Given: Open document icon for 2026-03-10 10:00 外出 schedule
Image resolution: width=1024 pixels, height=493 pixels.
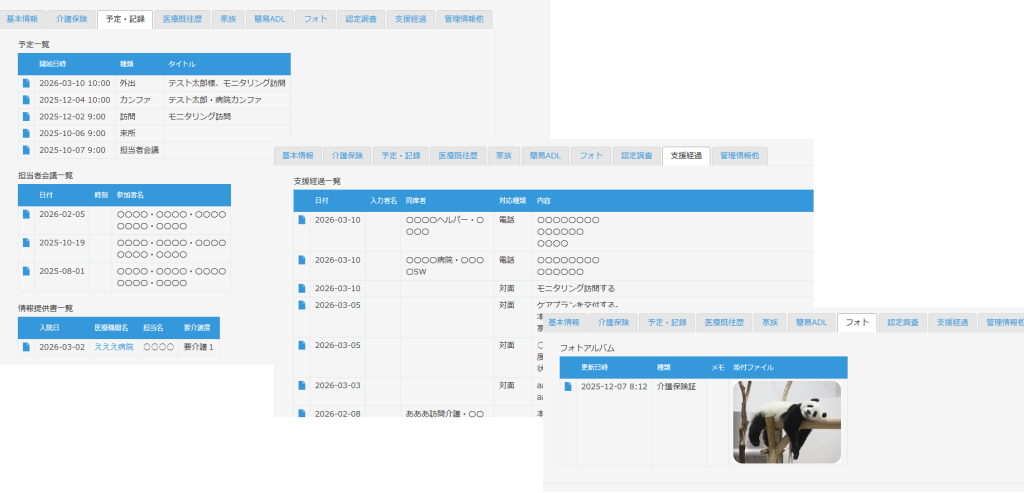Looking at the screenshot, I should point(27,84).
